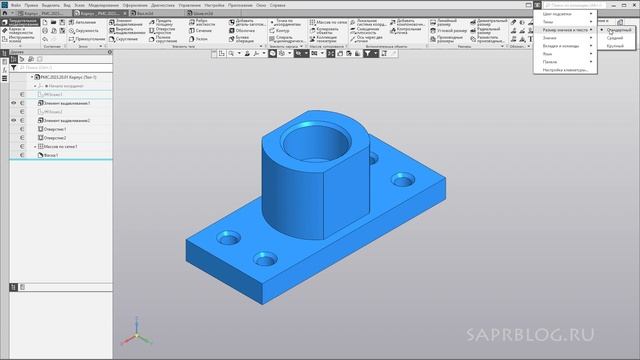Toggle include marker beside Отверстие:2
640x360 pixels.
(22, 138)
